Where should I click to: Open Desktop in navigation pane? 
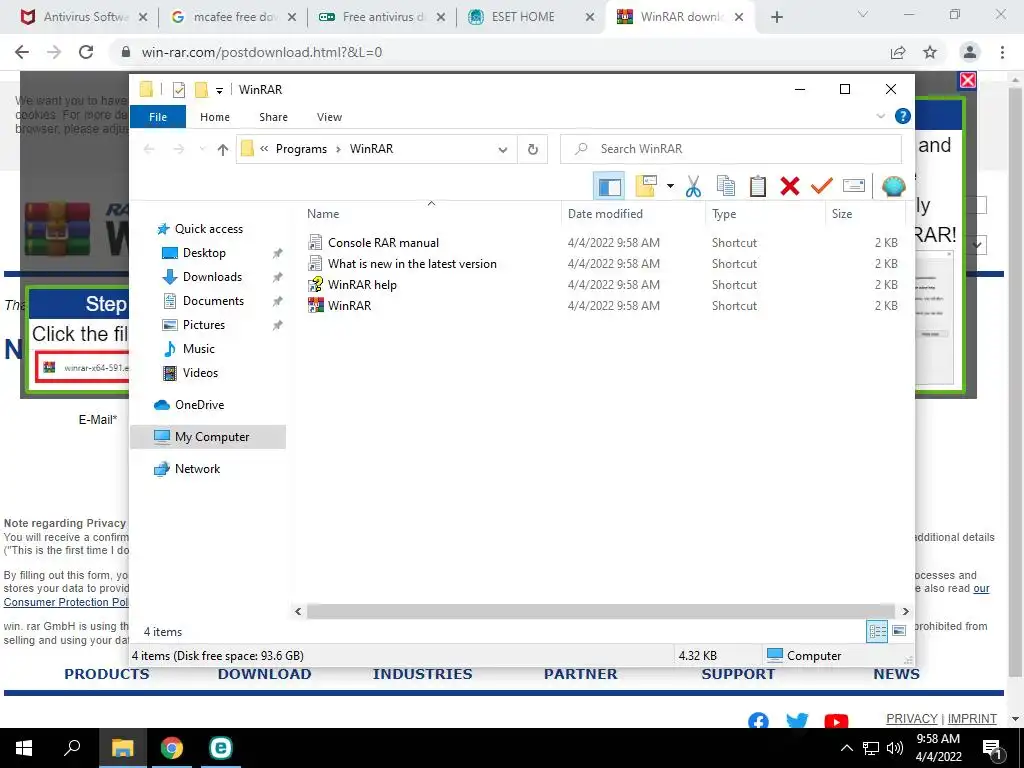click(204, 253)
